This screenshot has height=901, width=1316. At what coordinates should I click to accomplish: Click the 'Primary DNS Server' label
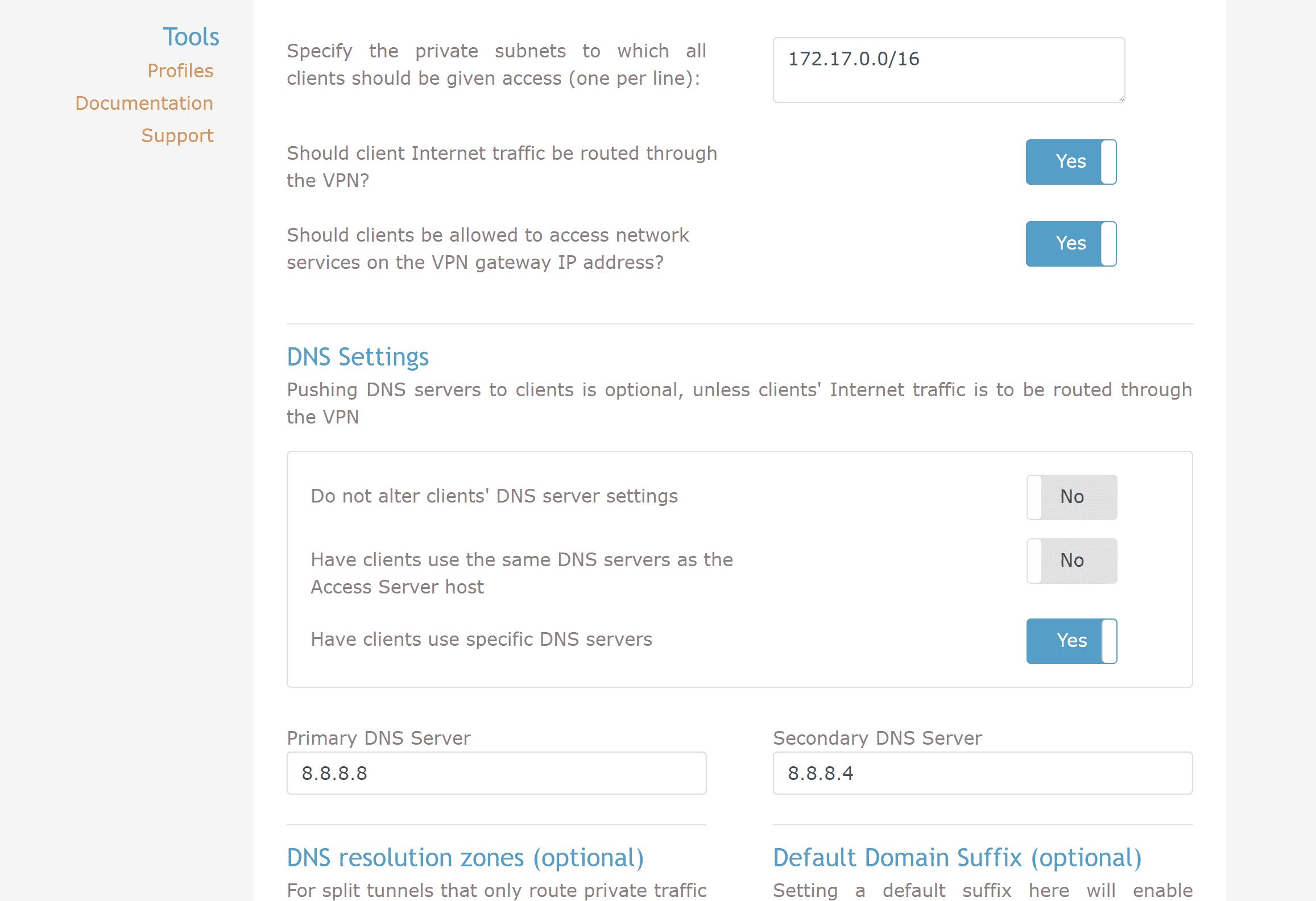click(379, 738)
